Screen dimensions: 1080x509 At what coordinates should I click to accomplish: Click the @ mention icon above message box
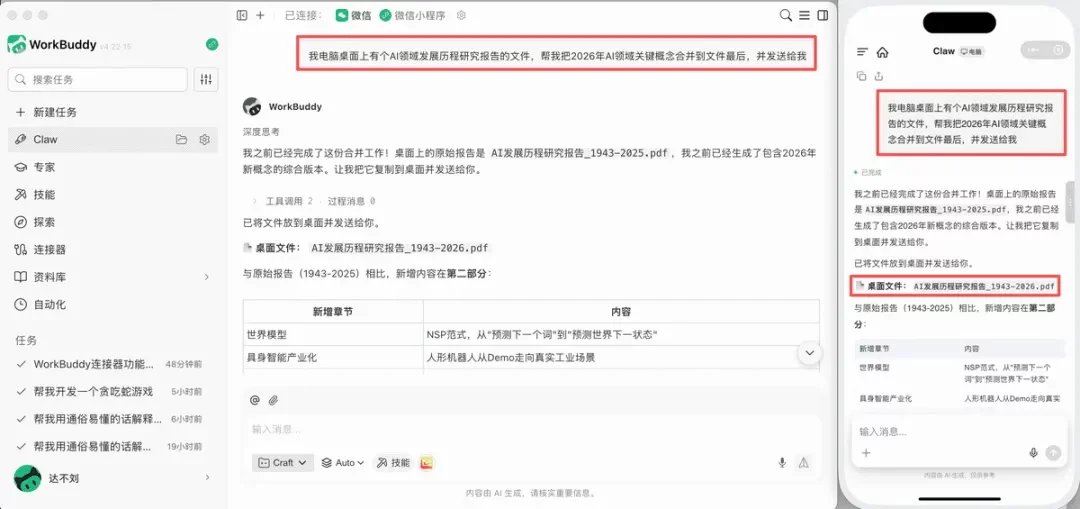point(255,400)
